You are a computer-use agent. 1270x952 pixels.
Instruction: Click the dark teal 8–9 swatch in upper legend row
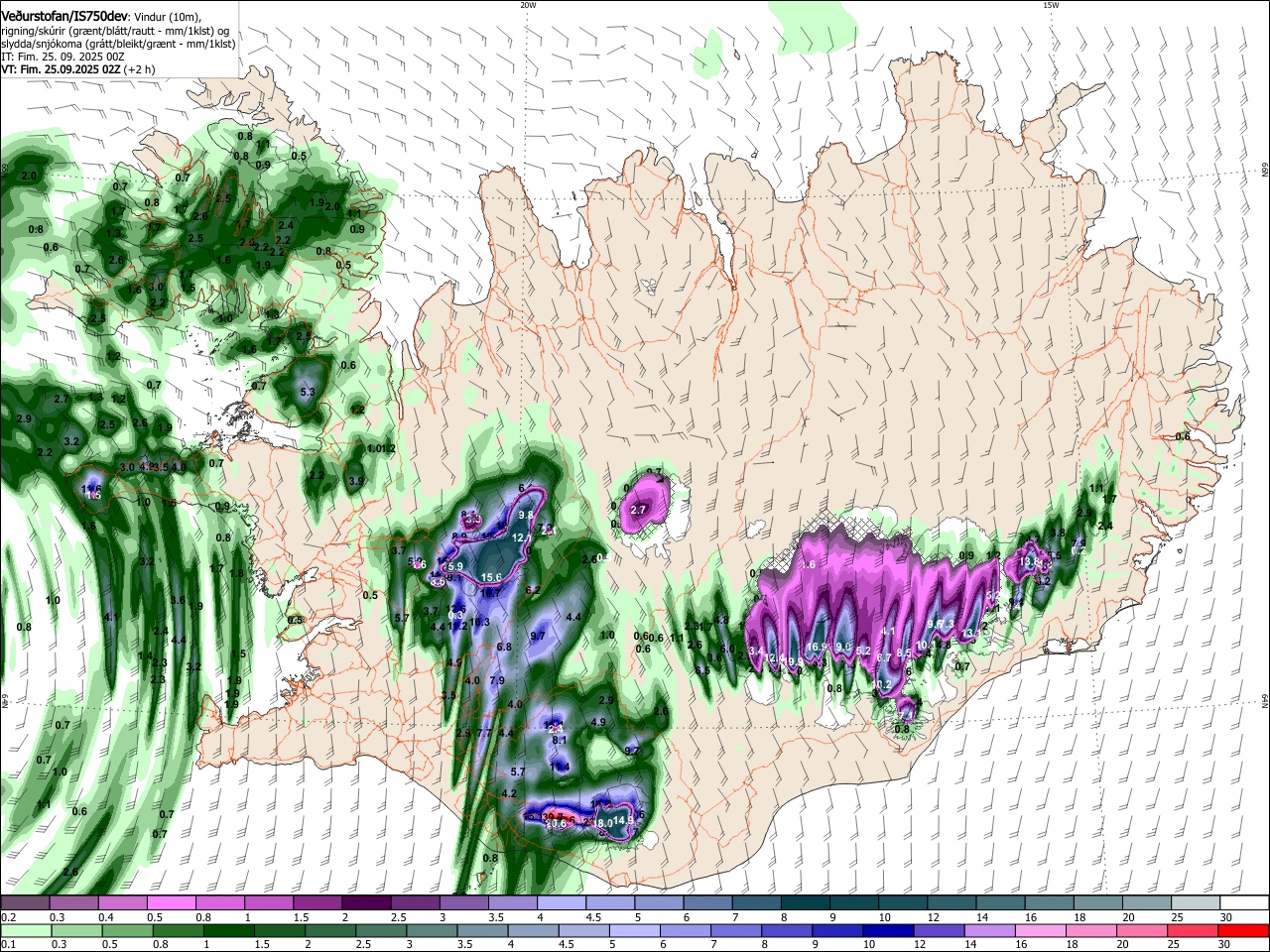pos(805,902)
